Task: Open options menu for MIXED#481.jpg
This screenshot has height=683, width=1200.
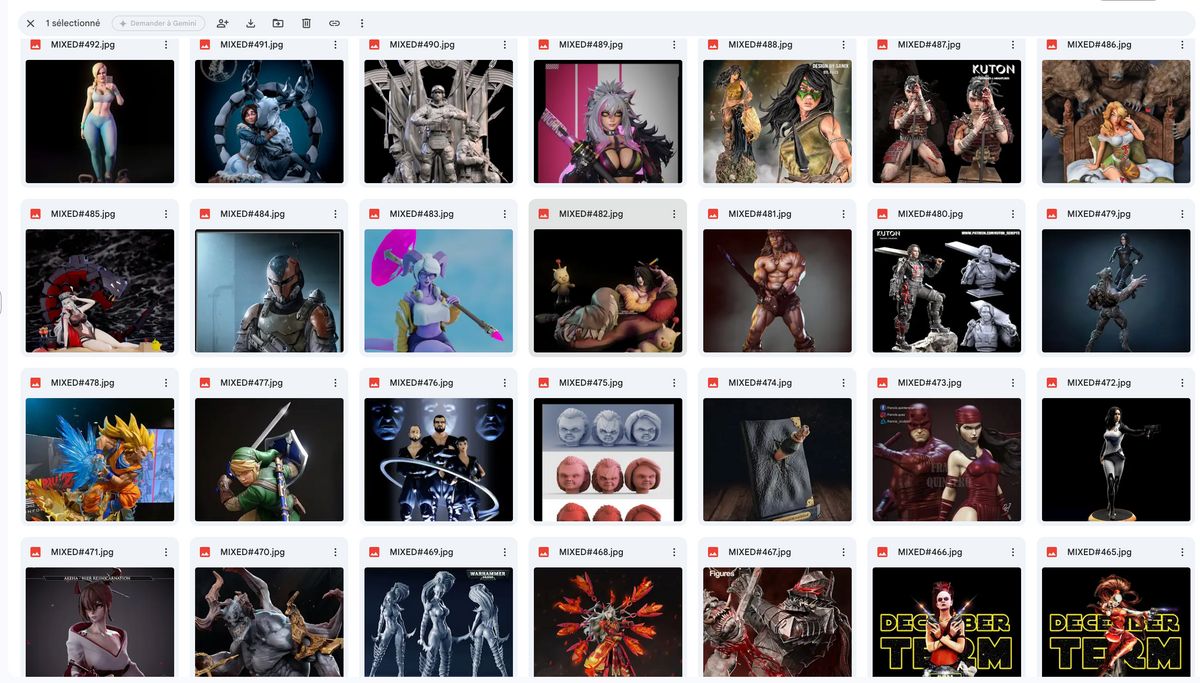Action: [844, 214]
